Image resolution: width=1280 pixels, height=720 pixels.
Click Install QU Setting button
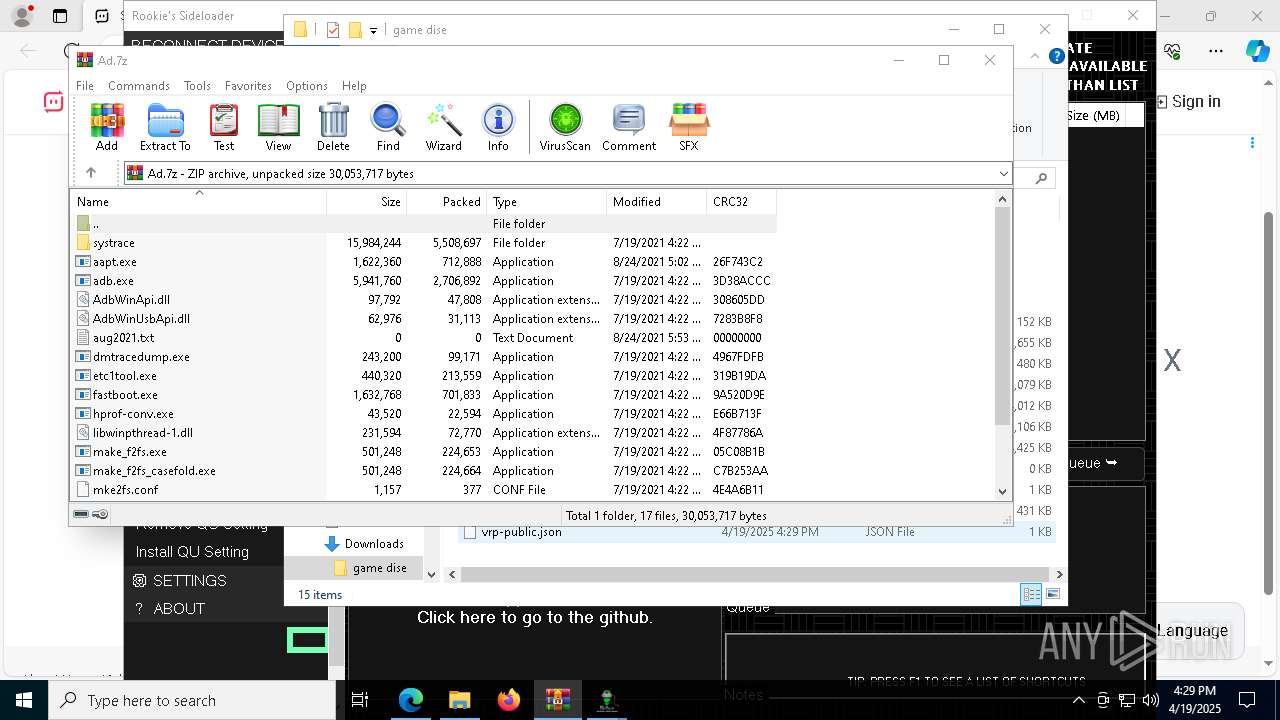192,552
